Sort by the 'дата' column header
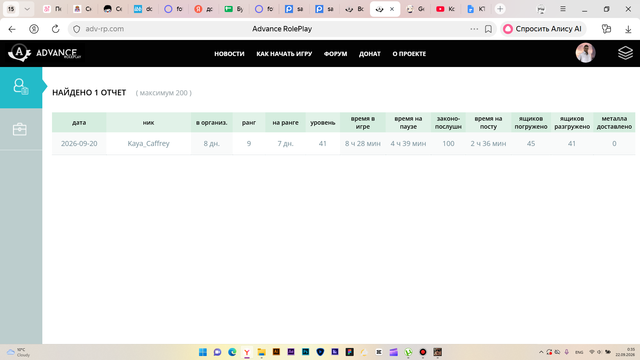 [x=79, y=122]
